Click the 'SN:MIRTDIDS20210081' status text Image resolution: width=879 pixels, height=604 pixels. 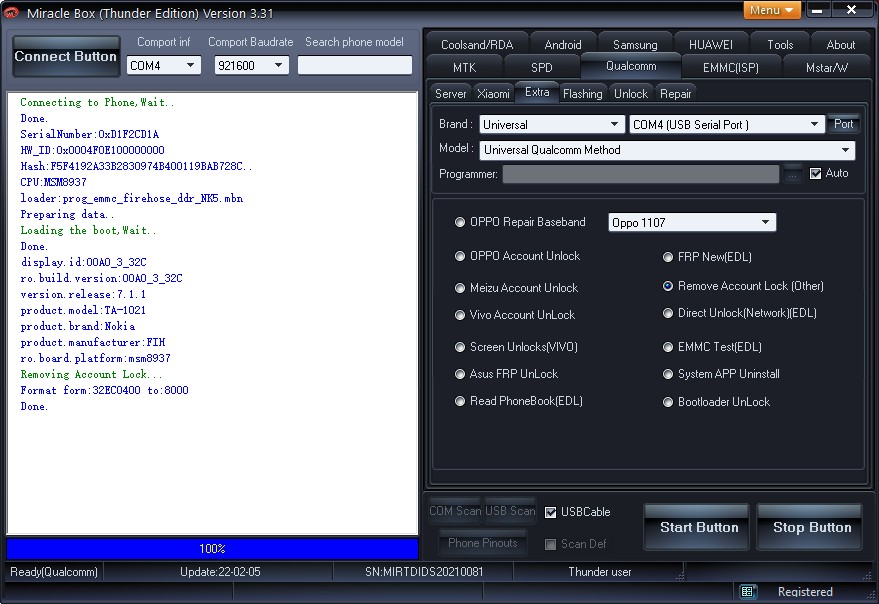click(424, 572)
